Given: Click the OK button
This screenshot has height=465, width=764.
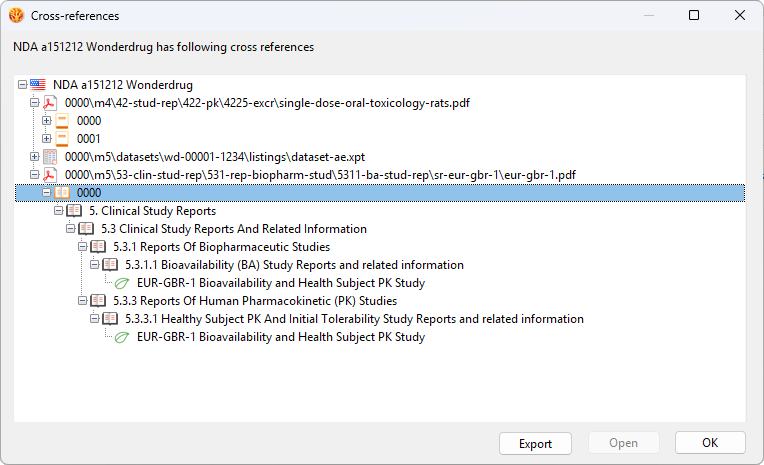Looking at the screenshot, I should 710,443.
